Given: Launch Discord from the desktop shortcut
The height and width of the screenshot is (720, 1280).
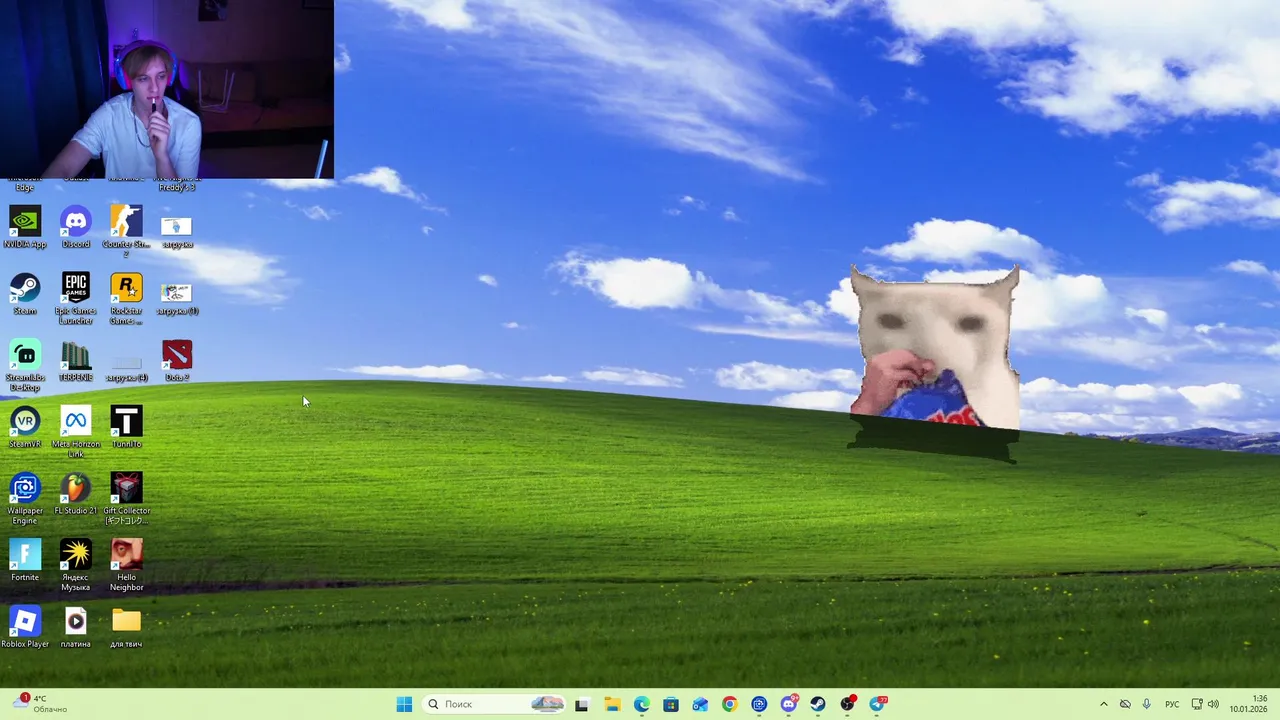Looking at the screenshot, I should point(76,228).
